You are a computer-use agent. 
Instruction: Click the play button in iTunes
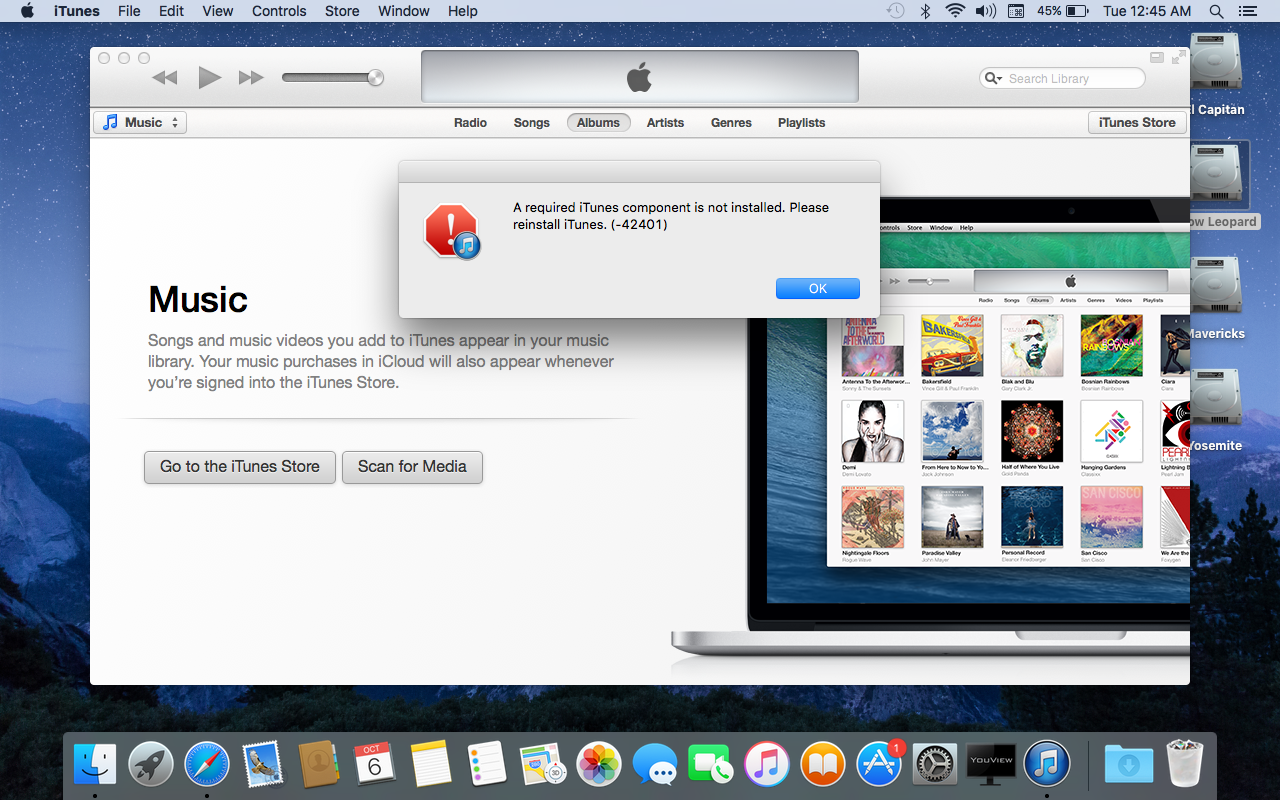(209, 77)
